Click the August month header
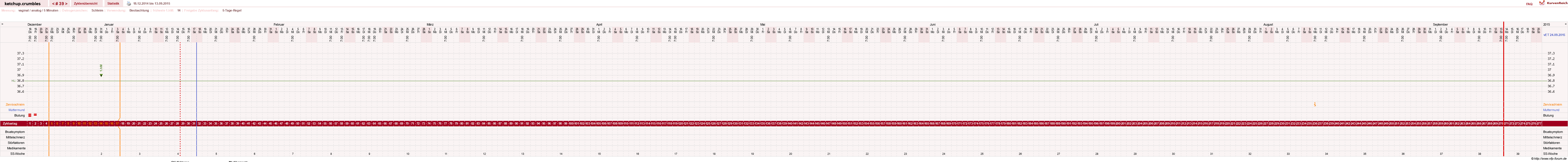This screenshot has width=1568, height=162. tap(1268, 24)
